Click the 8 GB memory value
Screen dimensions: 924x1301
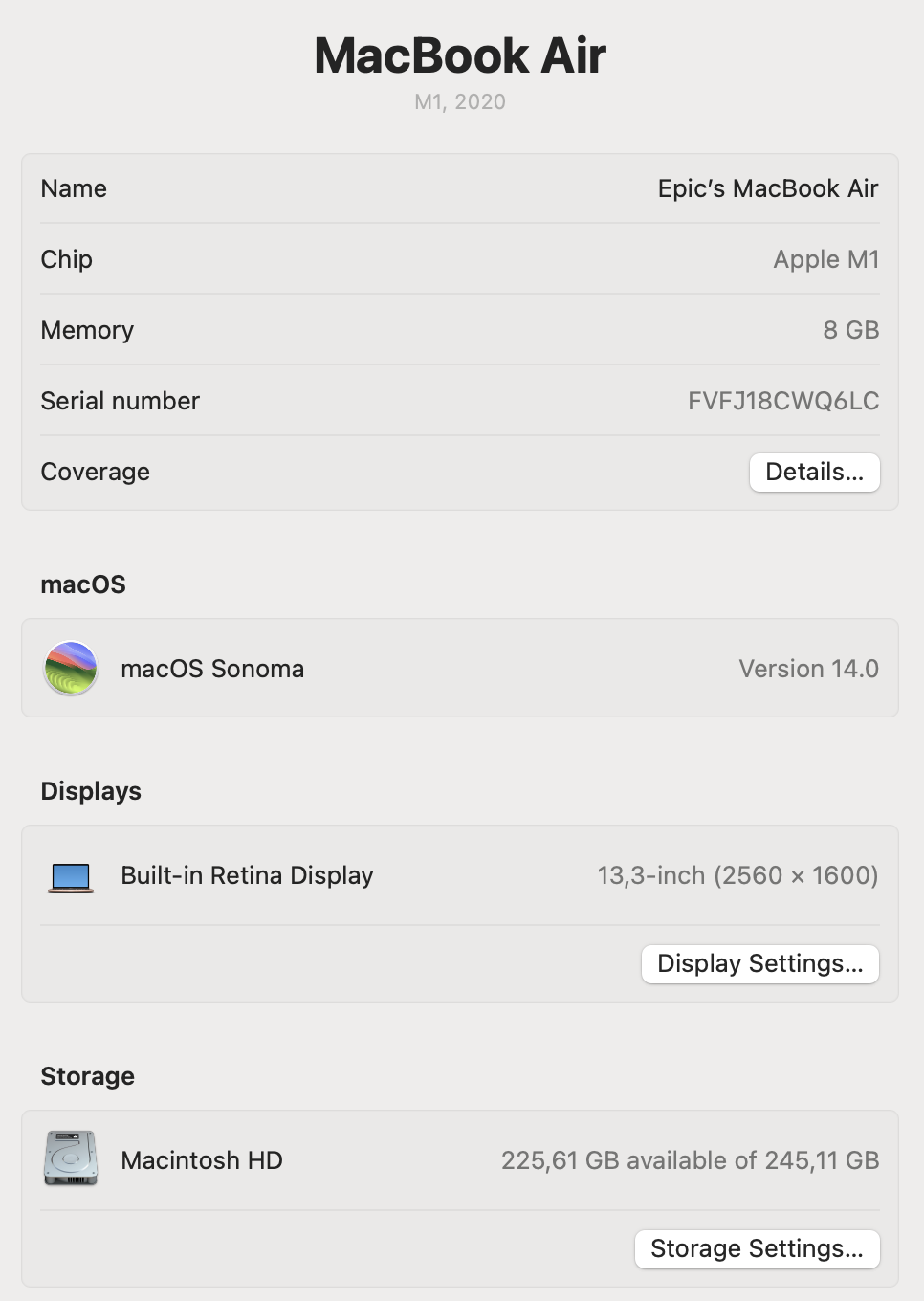pos(850,330)
